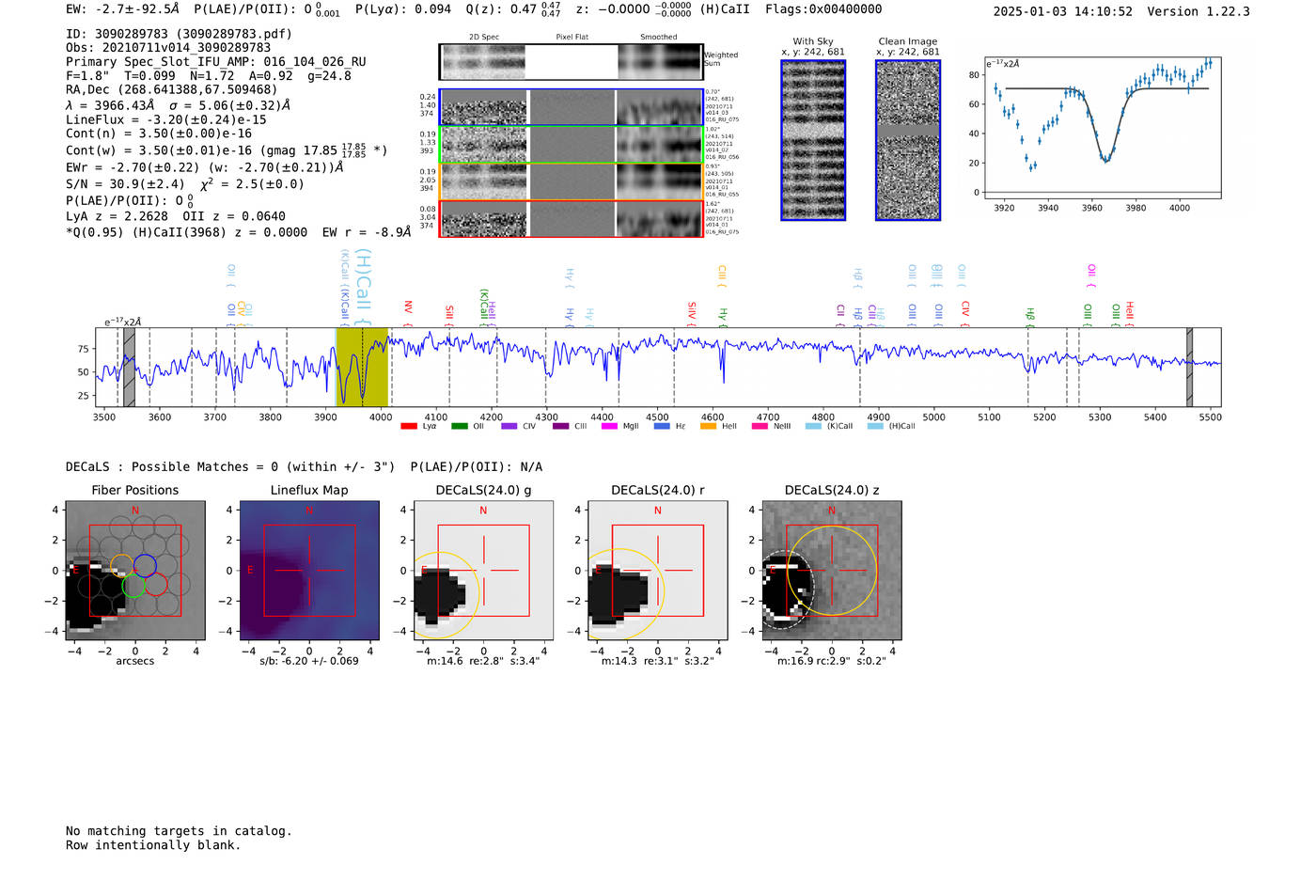The height and width of the screenshot is (896, 1316).
Task: Click the red N marker in DECaLS g panel
Action: 483,511
